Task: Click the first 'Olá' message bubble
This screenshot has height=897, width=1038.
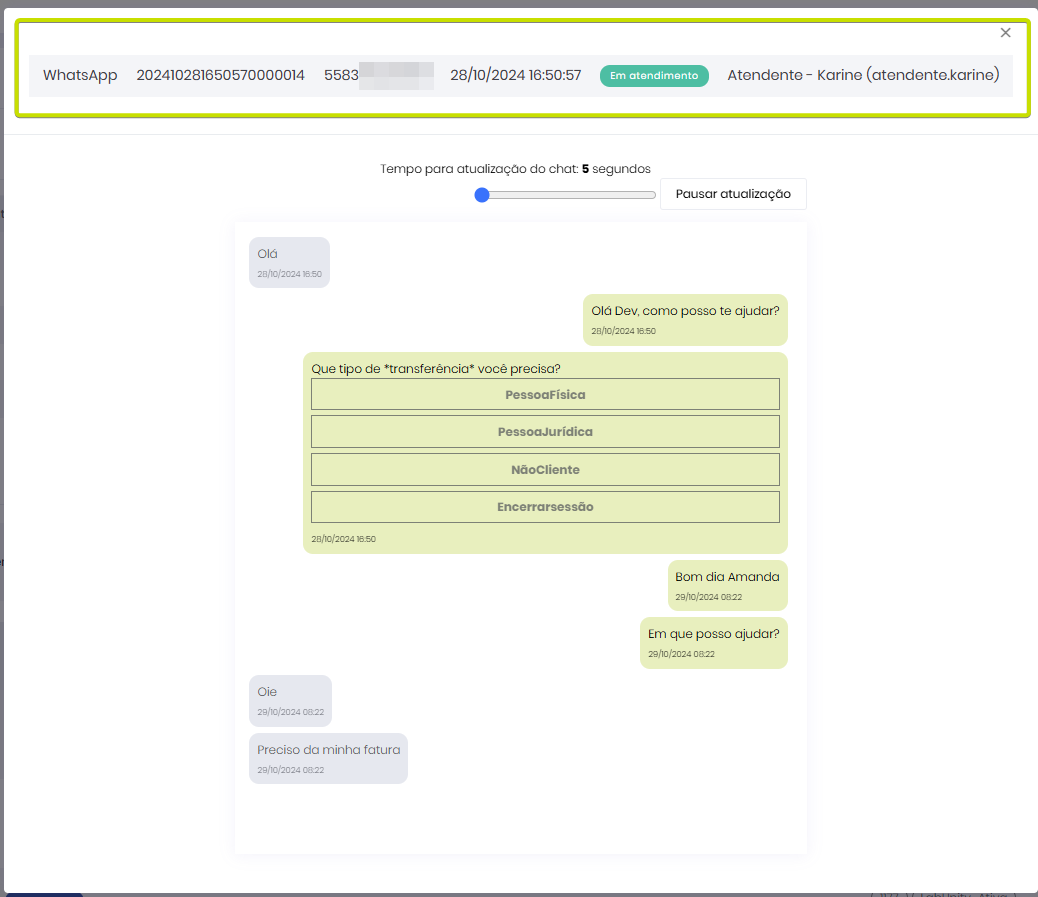Action: tap(289, 262)
